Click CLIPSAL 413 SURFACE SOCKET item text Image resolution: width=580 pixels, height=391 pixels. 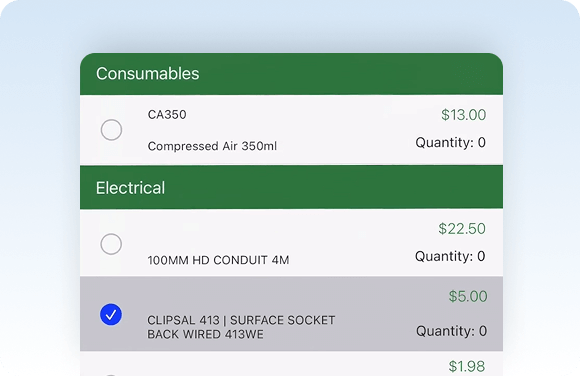(241, 327)
